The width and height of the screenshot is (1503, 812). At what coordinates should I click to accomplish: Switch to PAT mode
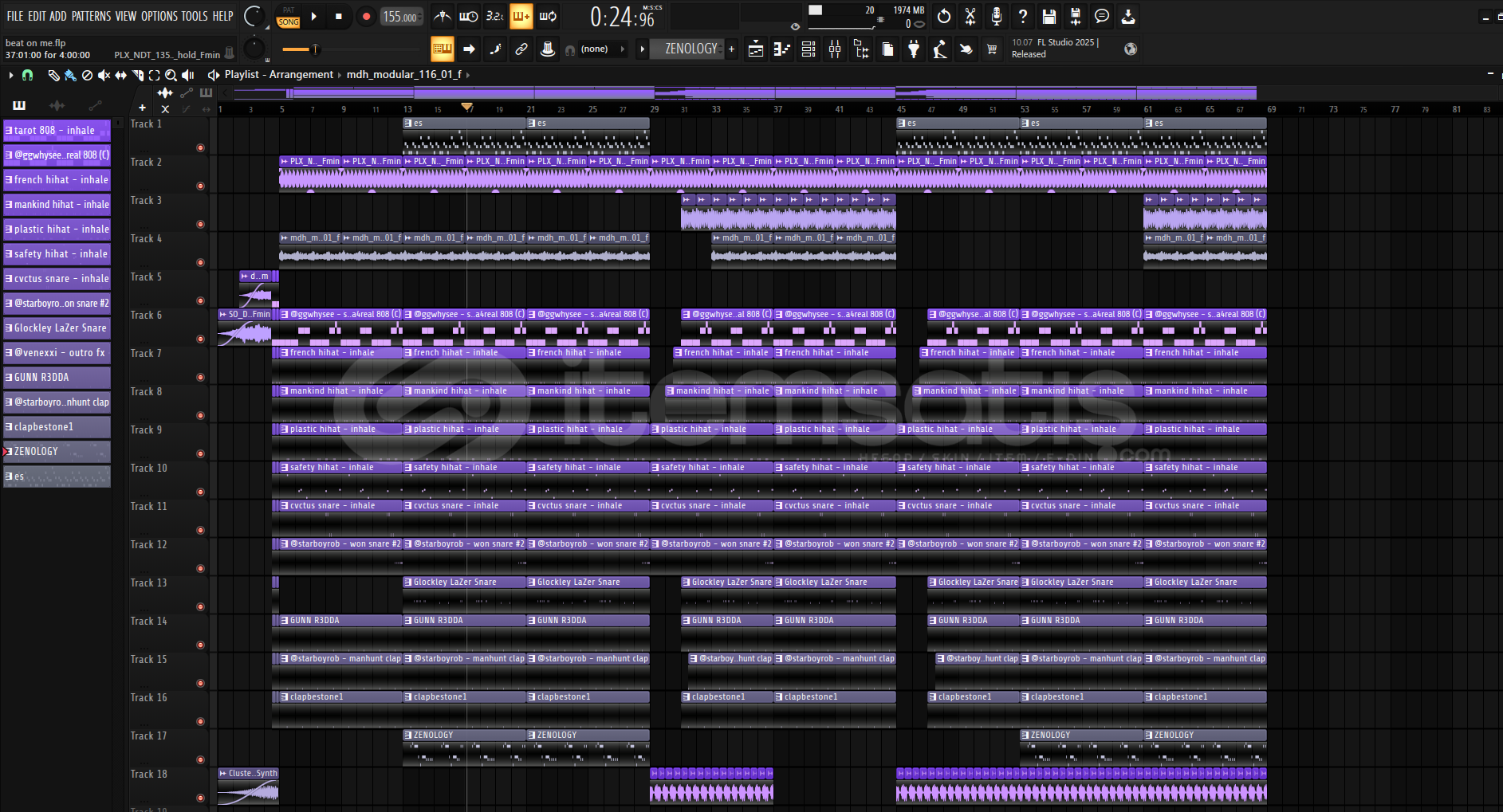[x=289, y=10]
